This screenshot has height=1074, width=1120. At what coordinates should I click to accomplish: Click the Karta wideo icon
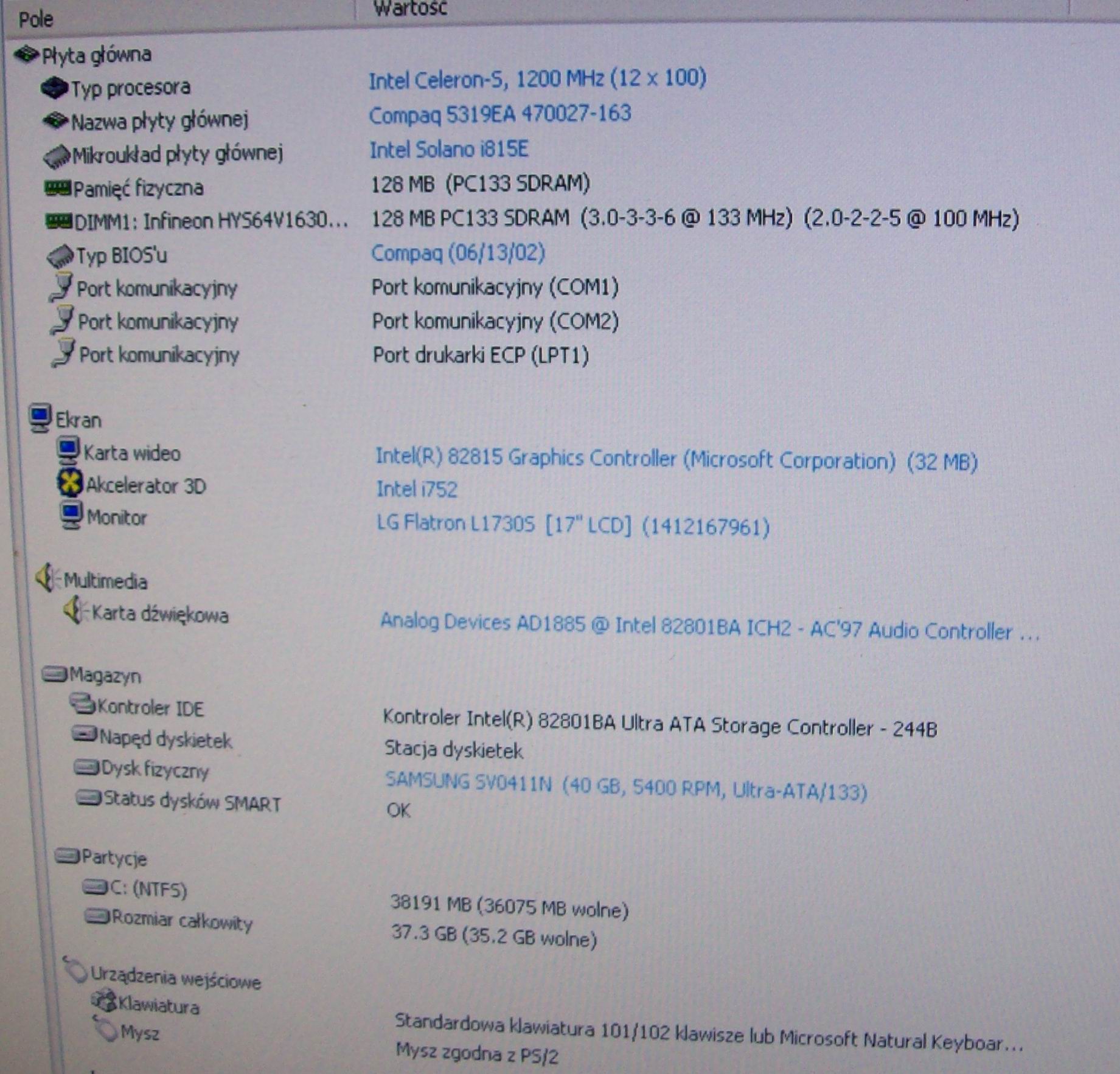coord(68,451)
